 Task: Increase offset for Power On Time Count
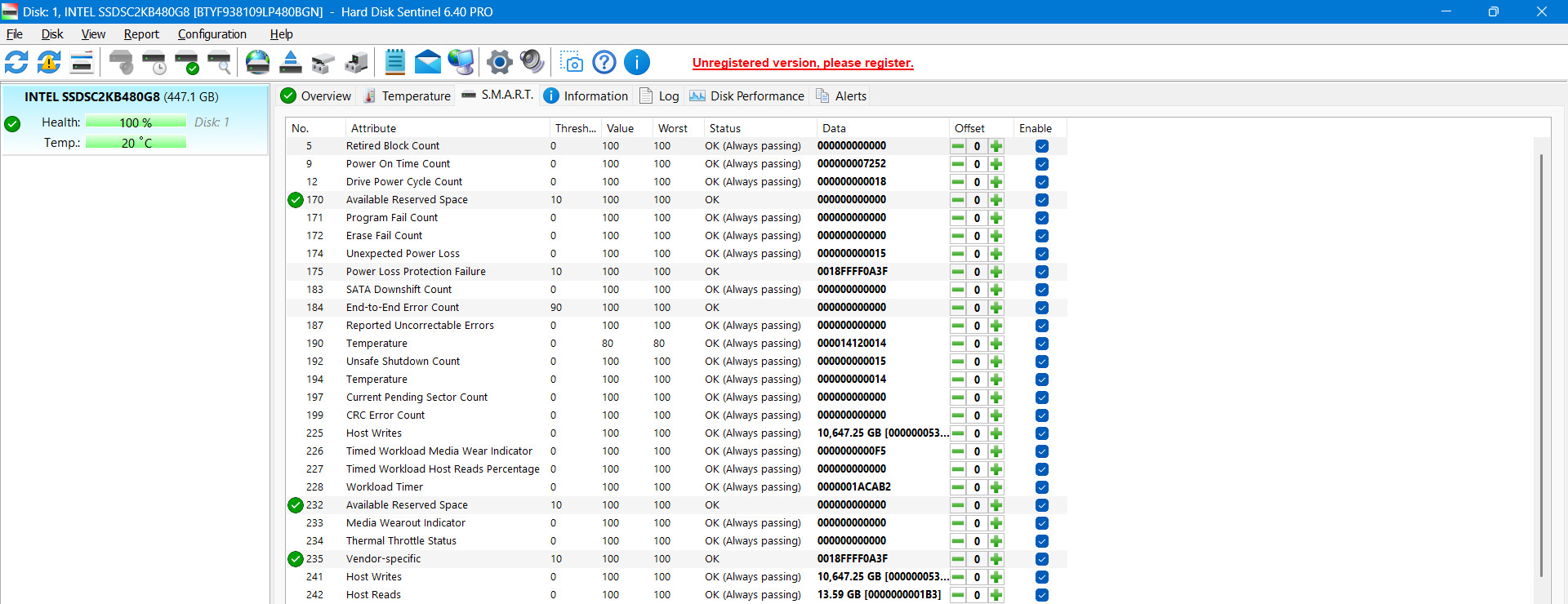tap(996, 164)
